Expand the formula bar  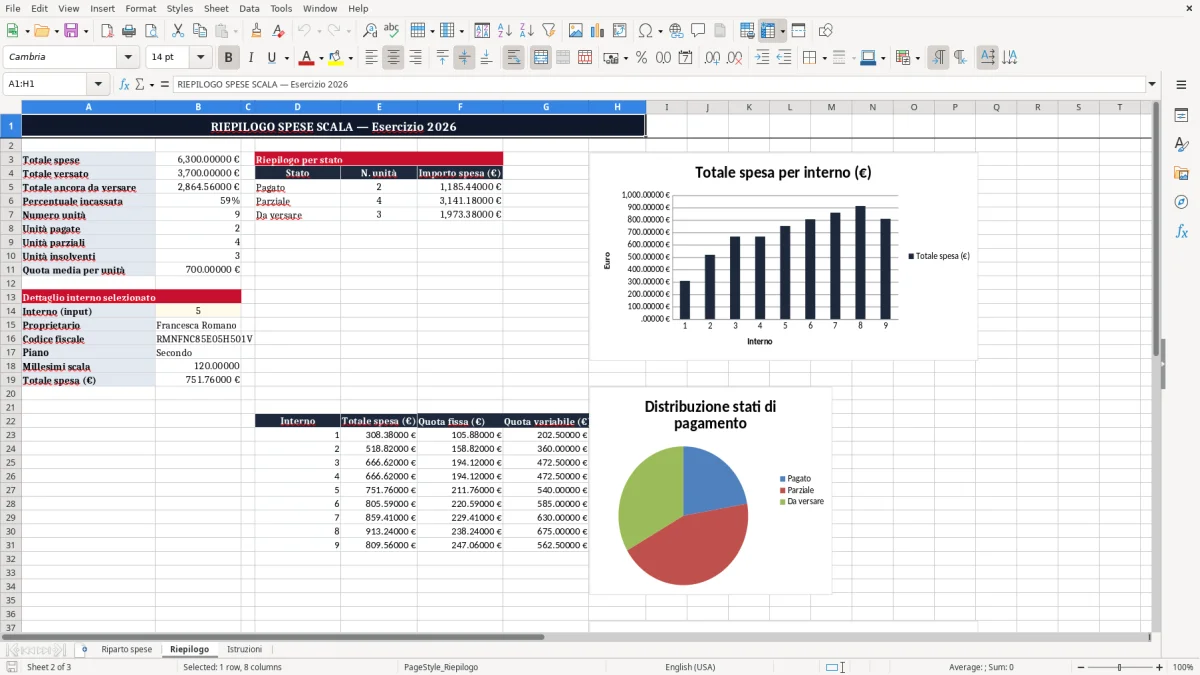[1153, 84]
